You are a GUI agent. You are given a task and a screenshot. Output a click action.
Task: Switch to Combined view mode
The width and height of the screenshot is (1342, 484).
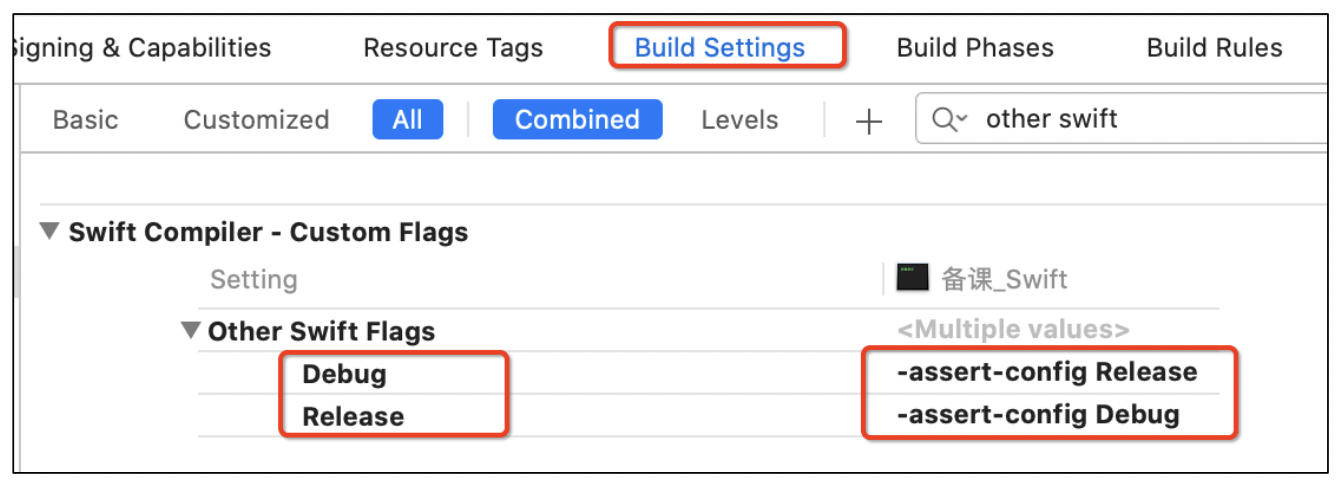pyautogui.click(x=577, y=120)
